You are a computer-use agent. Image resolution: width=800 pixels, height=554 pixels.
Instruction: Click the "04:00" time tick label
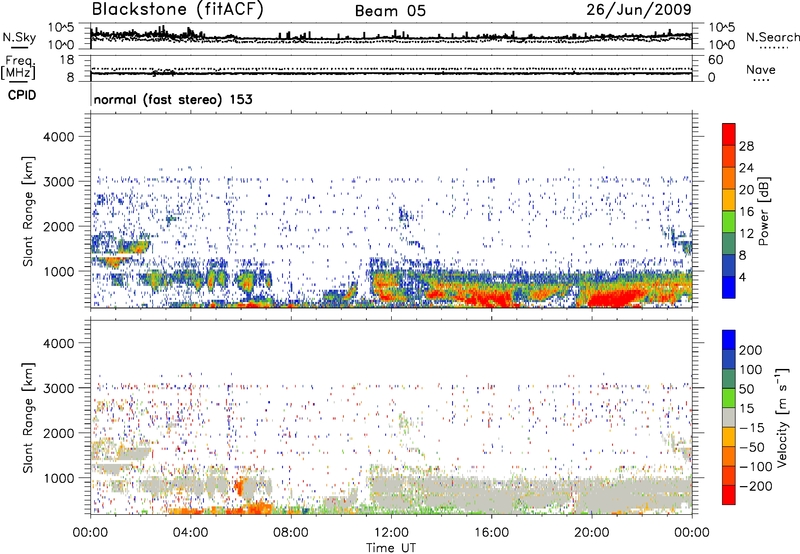(190, 533)
